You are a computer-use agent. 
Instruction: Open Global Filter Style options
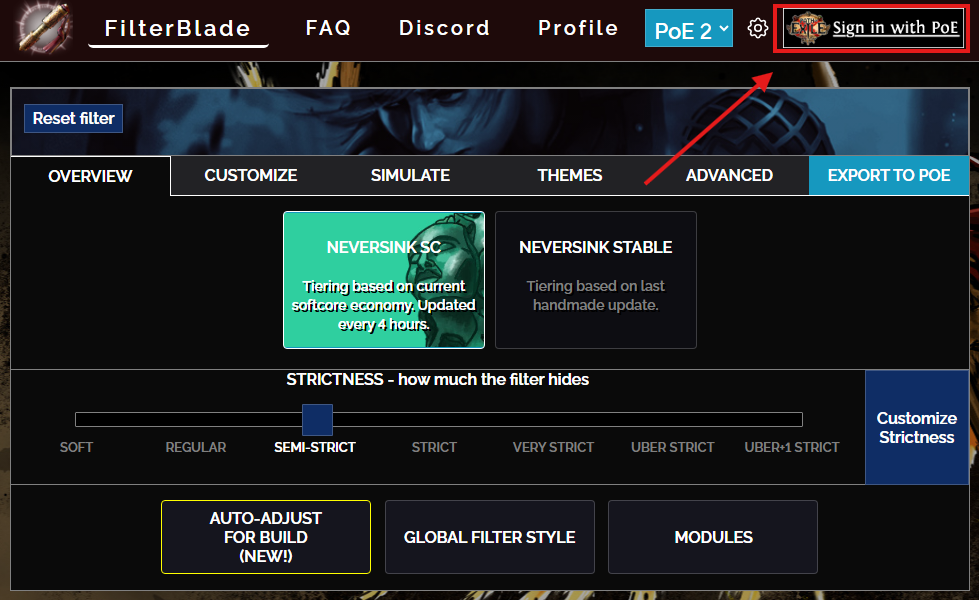point(490,537)
